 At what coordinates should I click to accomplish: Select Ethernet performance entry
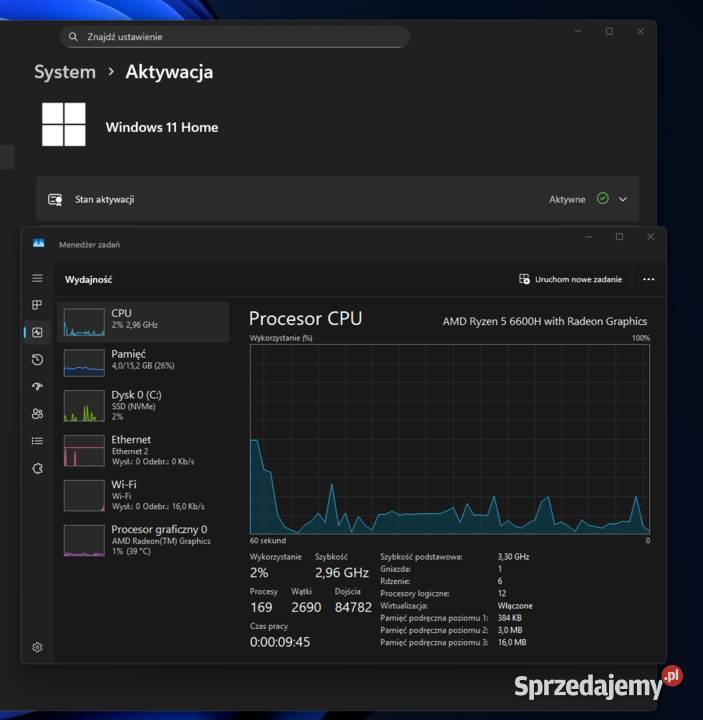pos(143,450)
